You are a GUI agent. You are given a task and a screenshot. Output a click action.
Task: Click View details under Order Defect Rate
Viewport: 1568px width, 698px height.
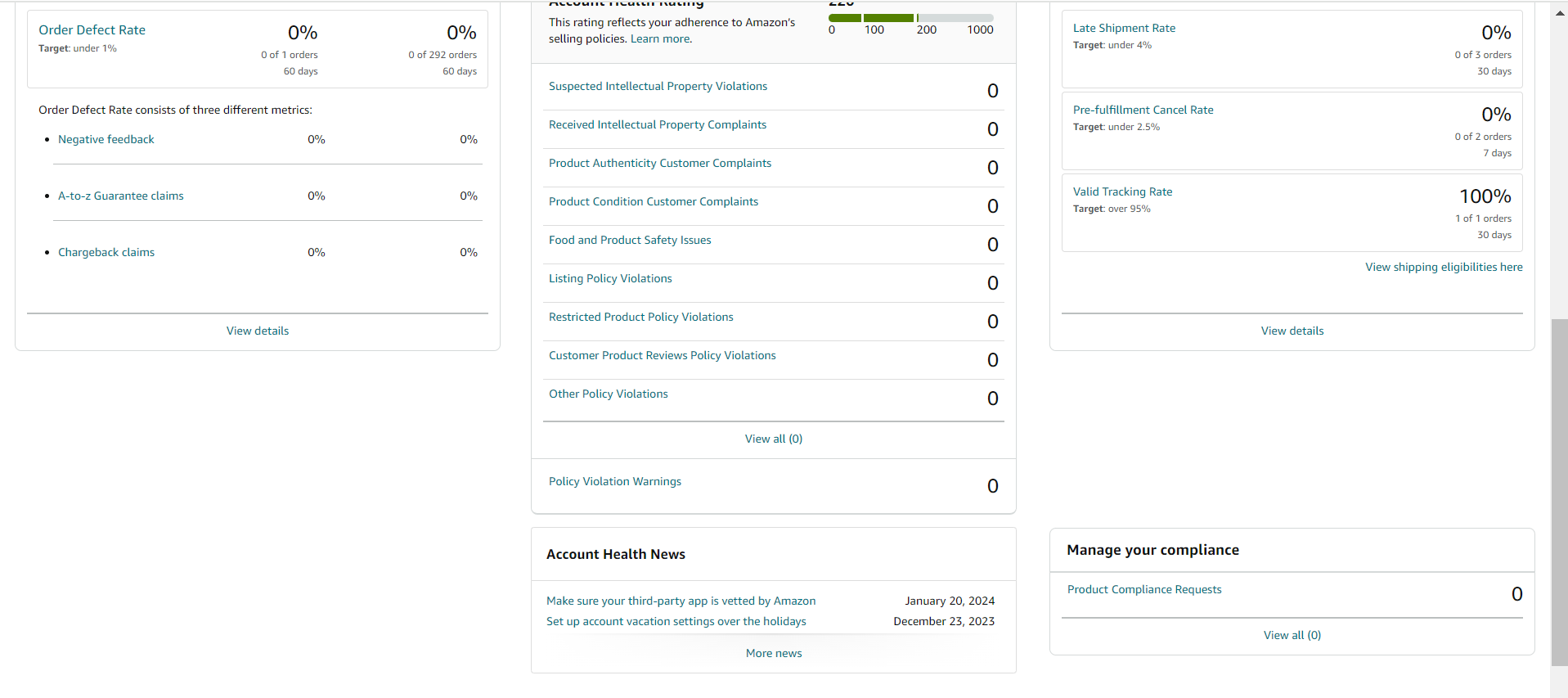tap(258, 331)
